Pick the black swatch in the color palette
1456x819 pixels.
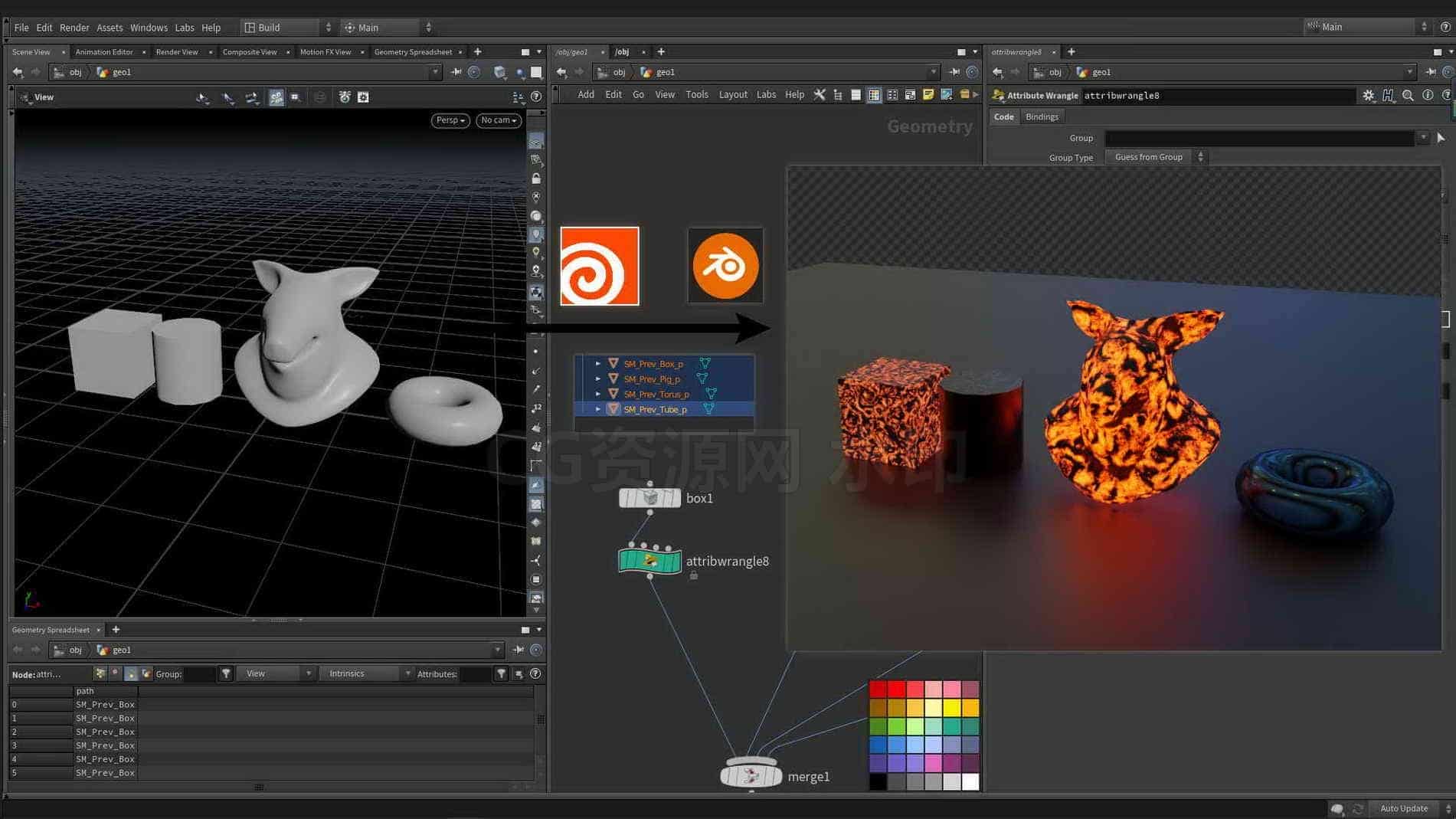878,781
